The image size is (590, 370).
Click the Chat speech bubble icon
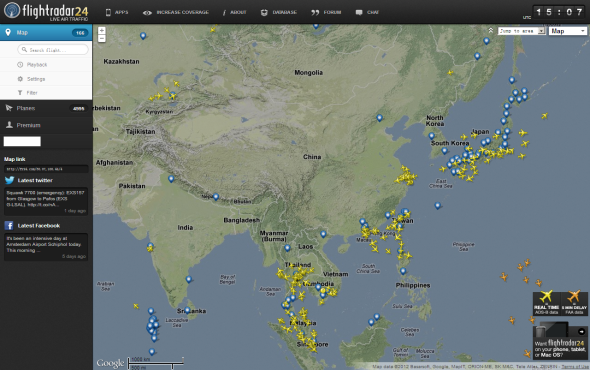click(x=359, y=12)
